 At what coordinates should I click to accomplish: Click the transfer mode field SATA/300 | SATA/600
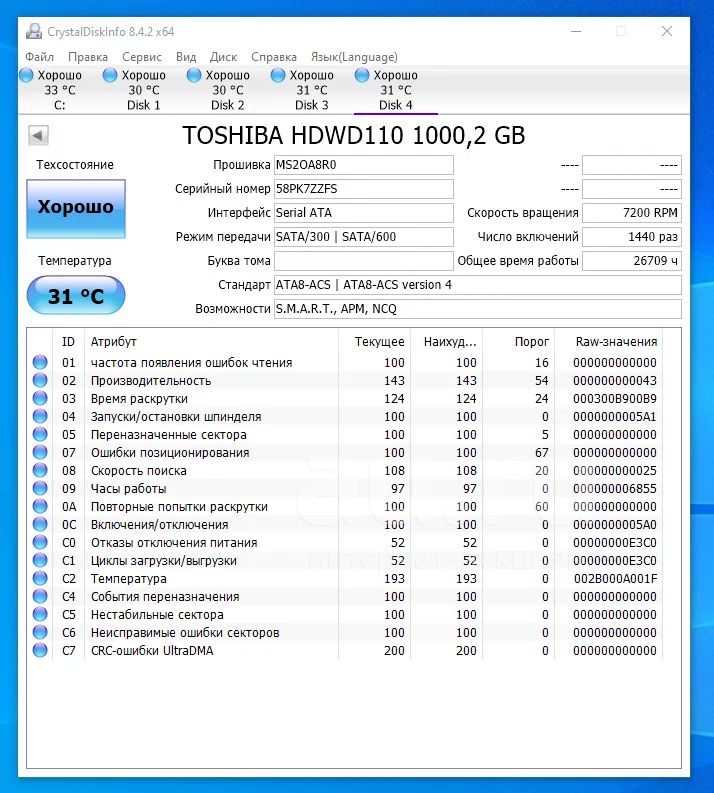pyautogui.click(x=364, y=237)
